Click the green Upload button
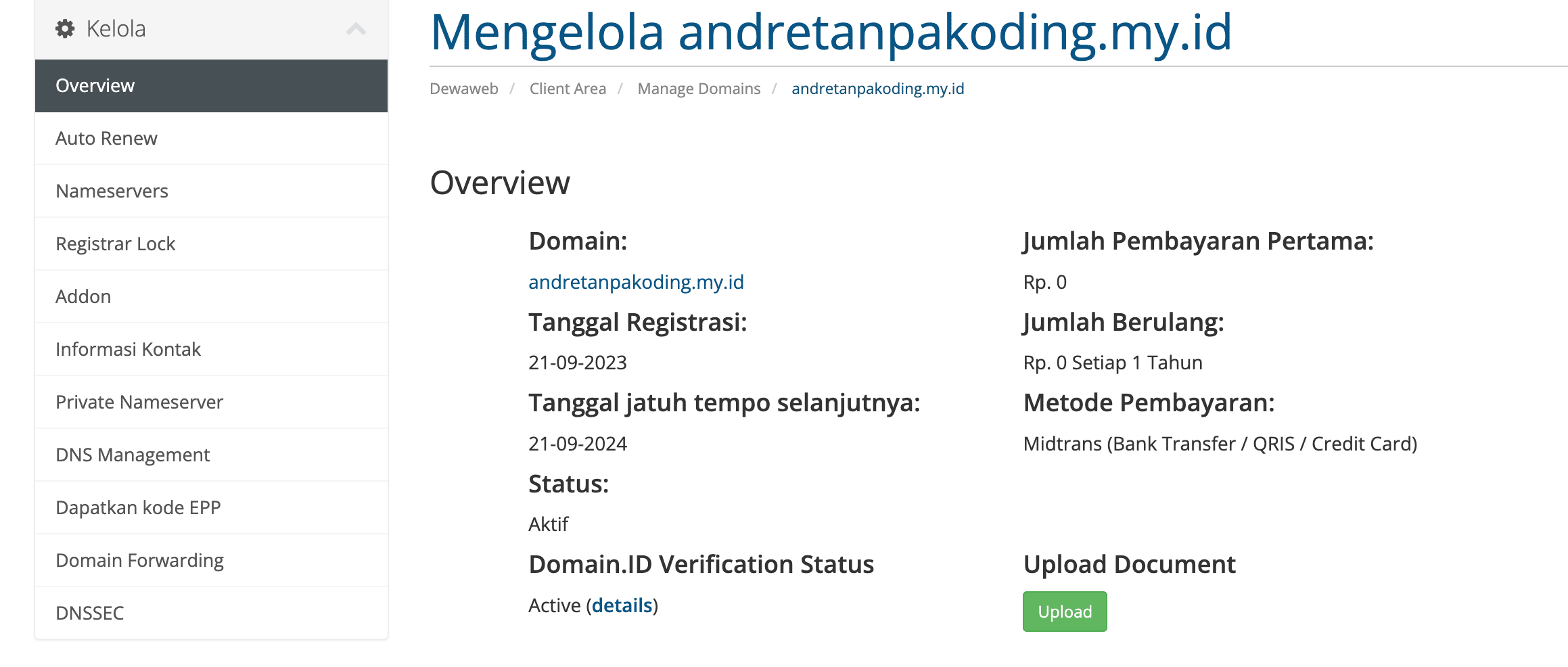This screenshot has width=1568, height=667. tap(1064, 611)
